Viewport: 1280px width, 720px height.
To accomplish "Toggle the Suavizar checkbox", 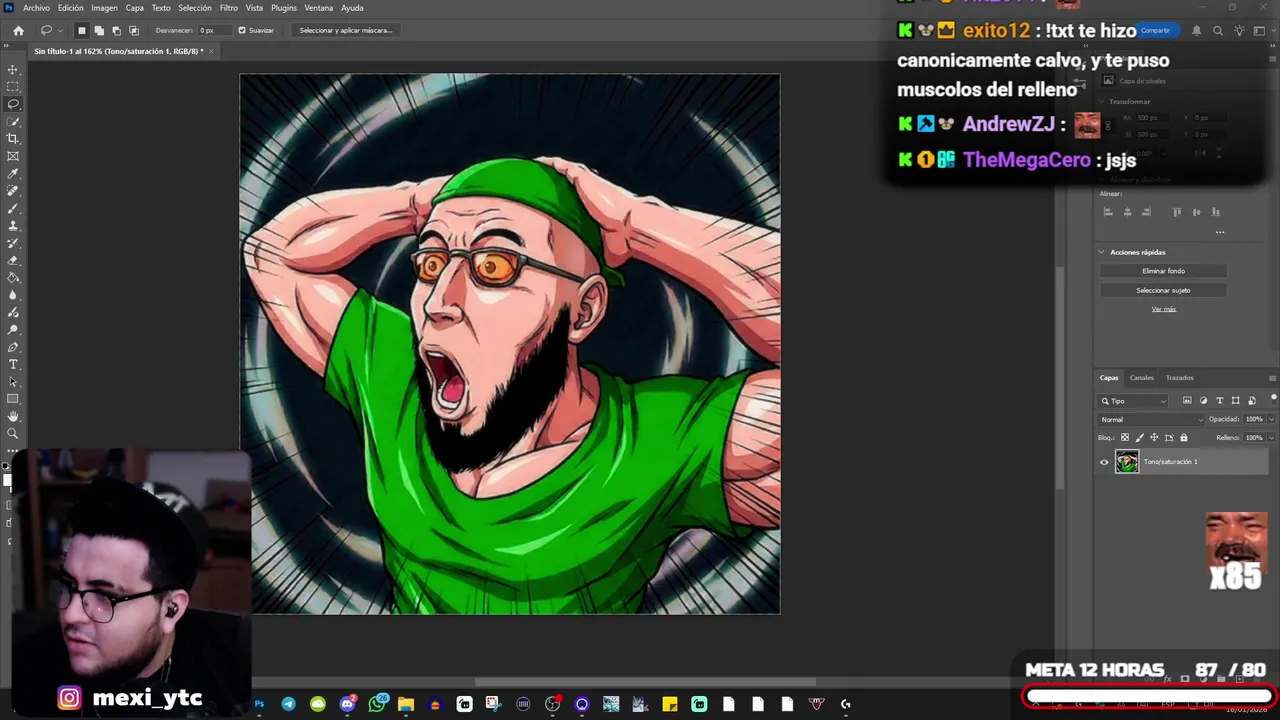I will pyautogui.click(x=242, y=30).
